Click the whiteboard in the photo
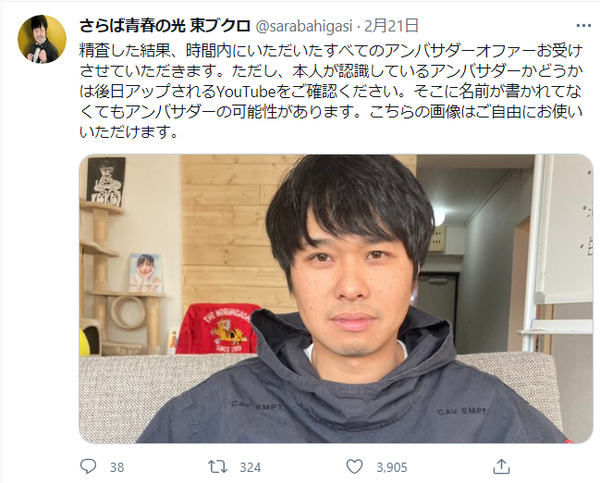 (x=564, y=230)
